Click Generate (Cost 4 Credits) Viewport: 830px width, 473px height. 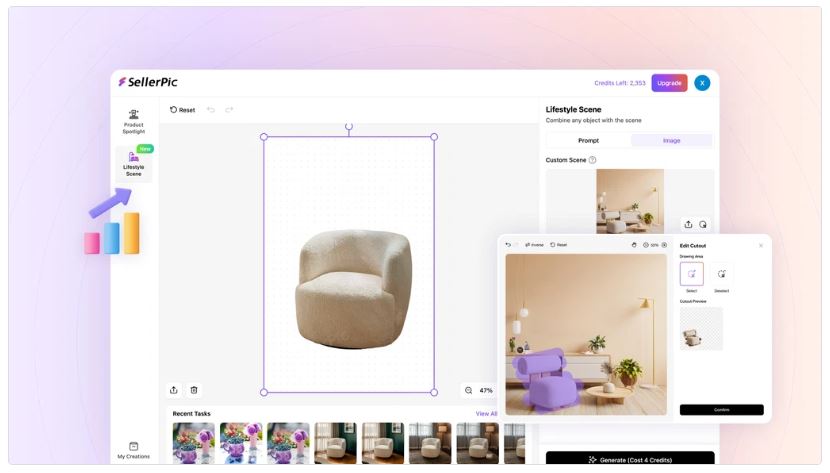click(x=630, y=459)
